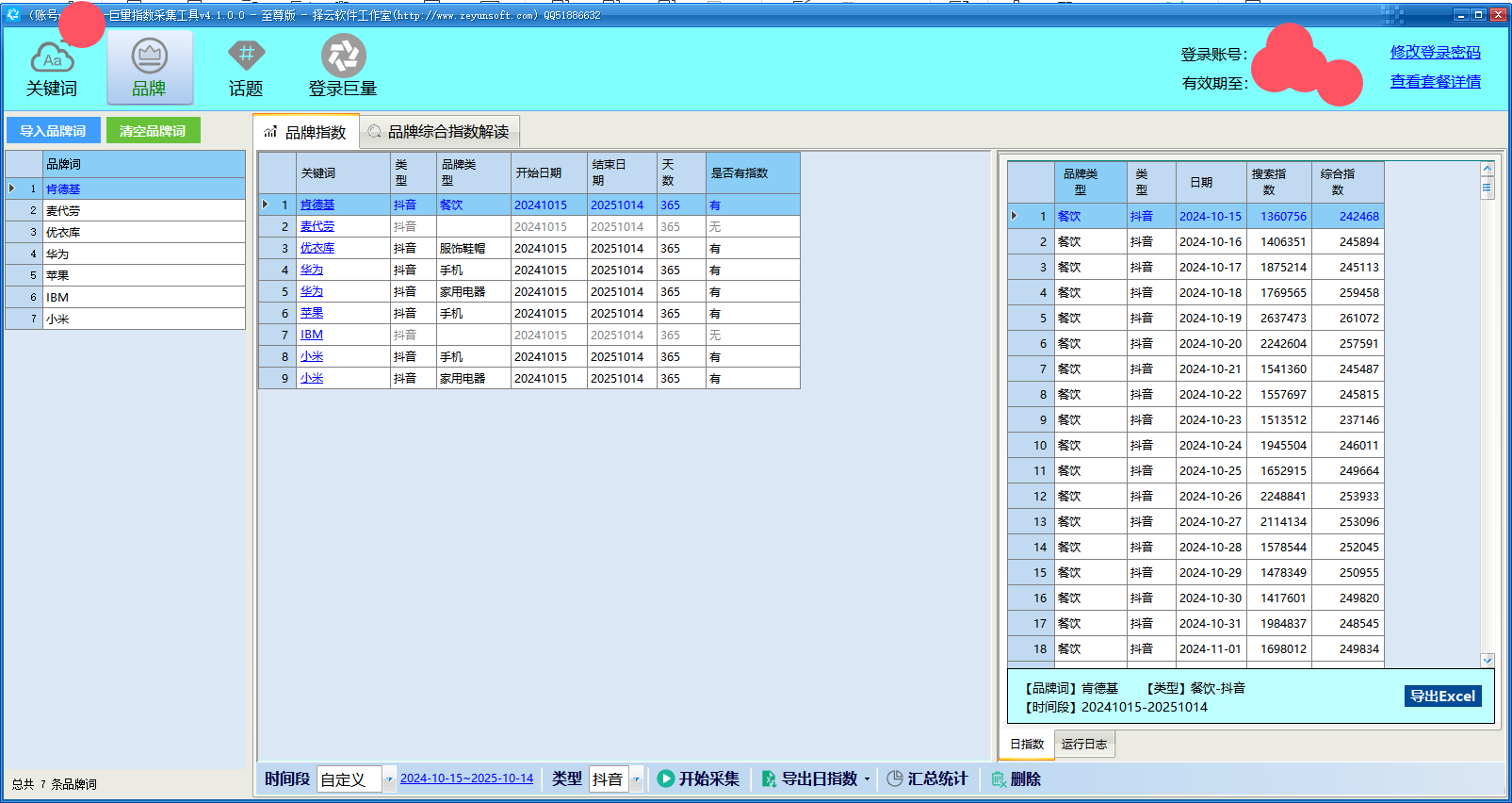Click scroll-down arrow in daily index table

pyautogui.click(x=1488, y=661)
